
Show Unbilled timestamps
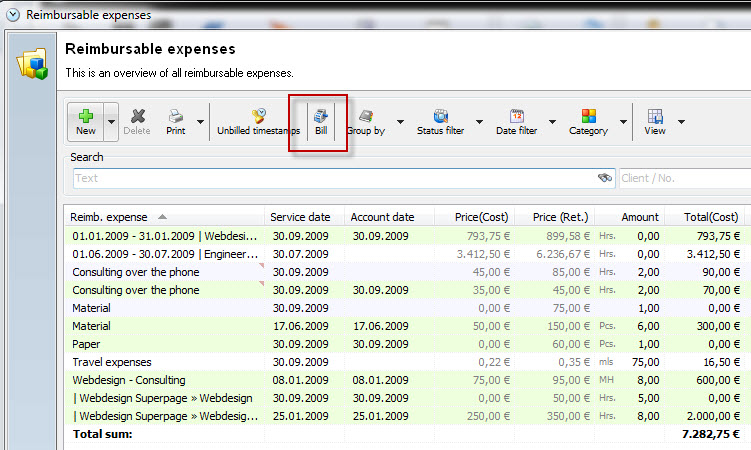(258, 122)
